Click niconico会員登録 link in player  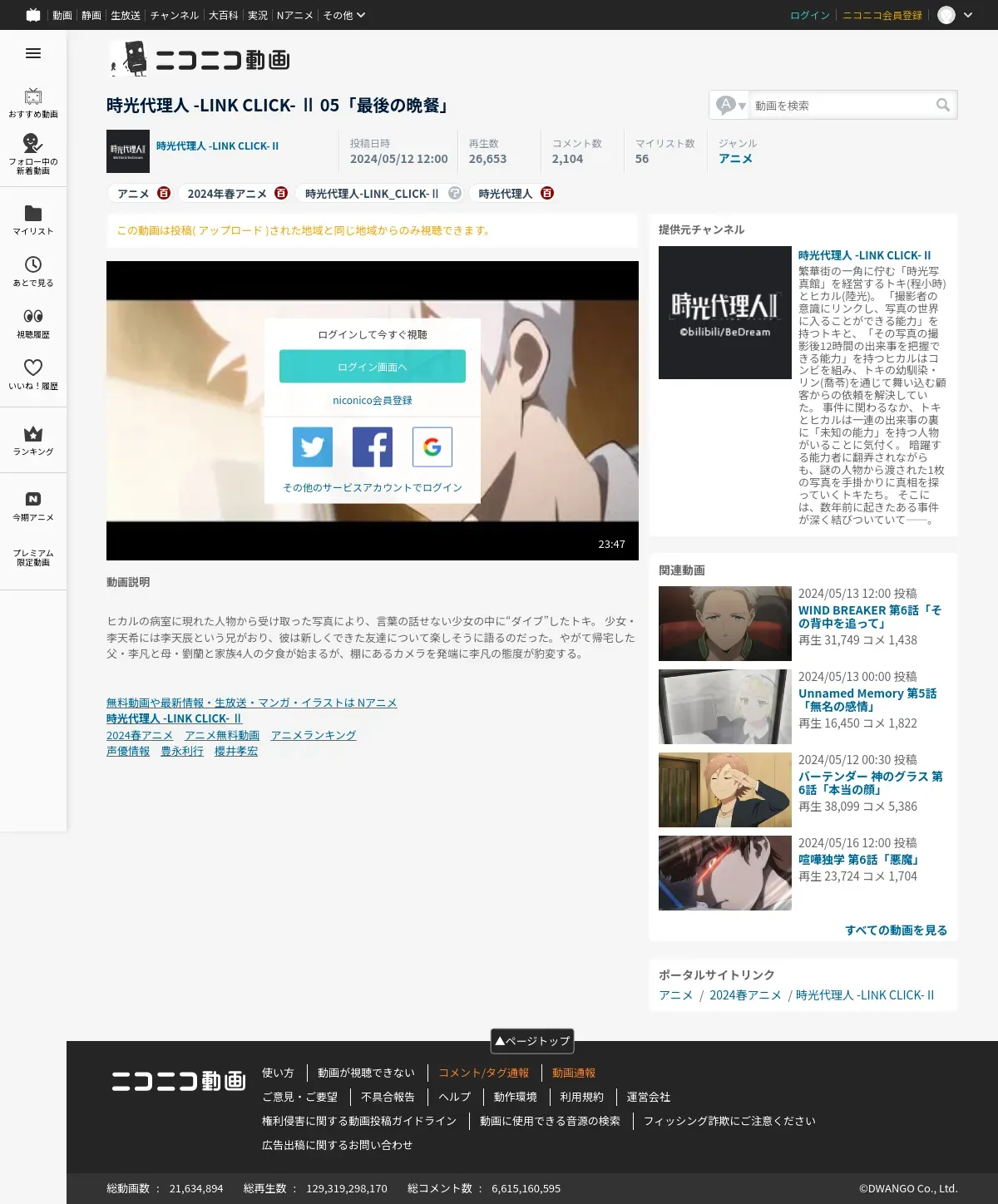(x=373, y=400)
